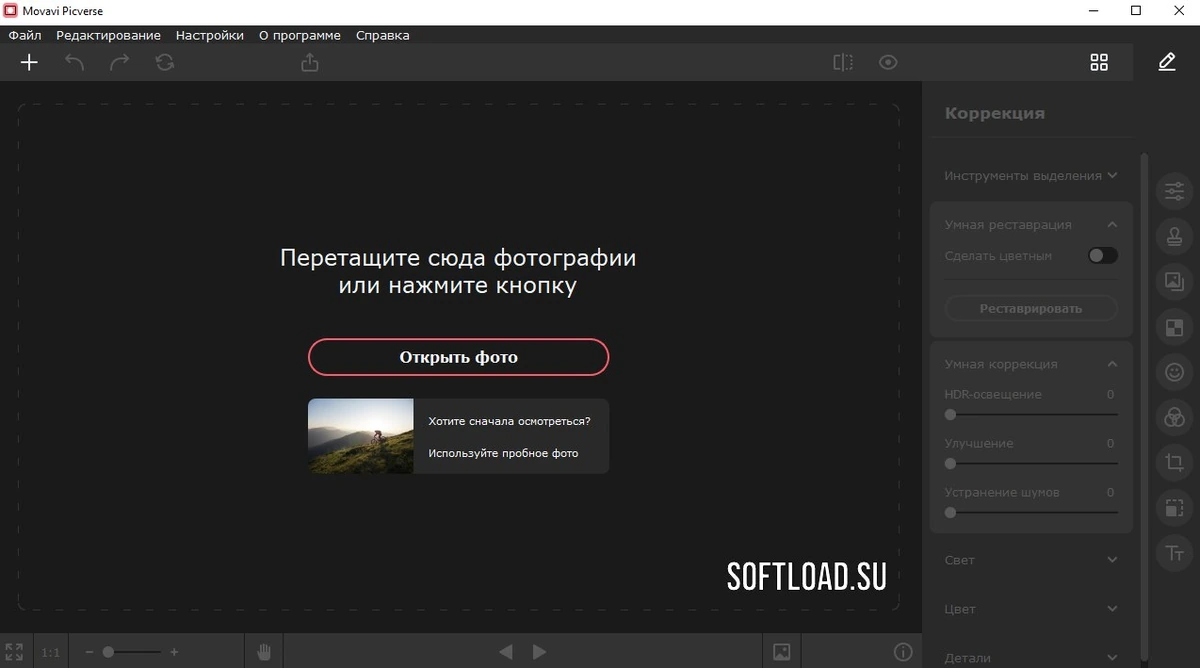Open the Справка menu
This screenshot has height=668, width=1200.
pos(383,35)
